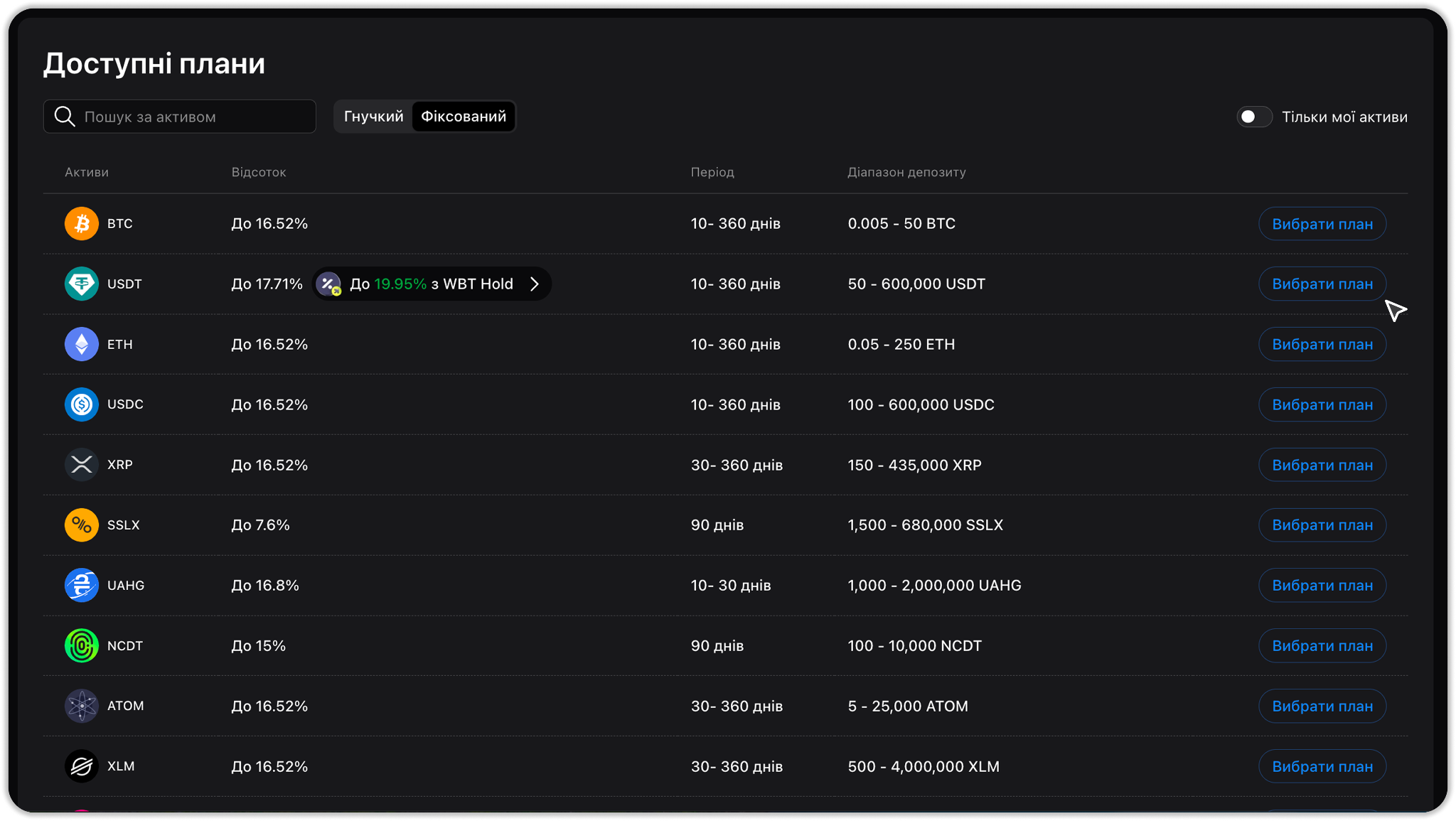Select the 'Фіксований' tab
This screenshot has height=821, width=1456.
coord(464,117)
